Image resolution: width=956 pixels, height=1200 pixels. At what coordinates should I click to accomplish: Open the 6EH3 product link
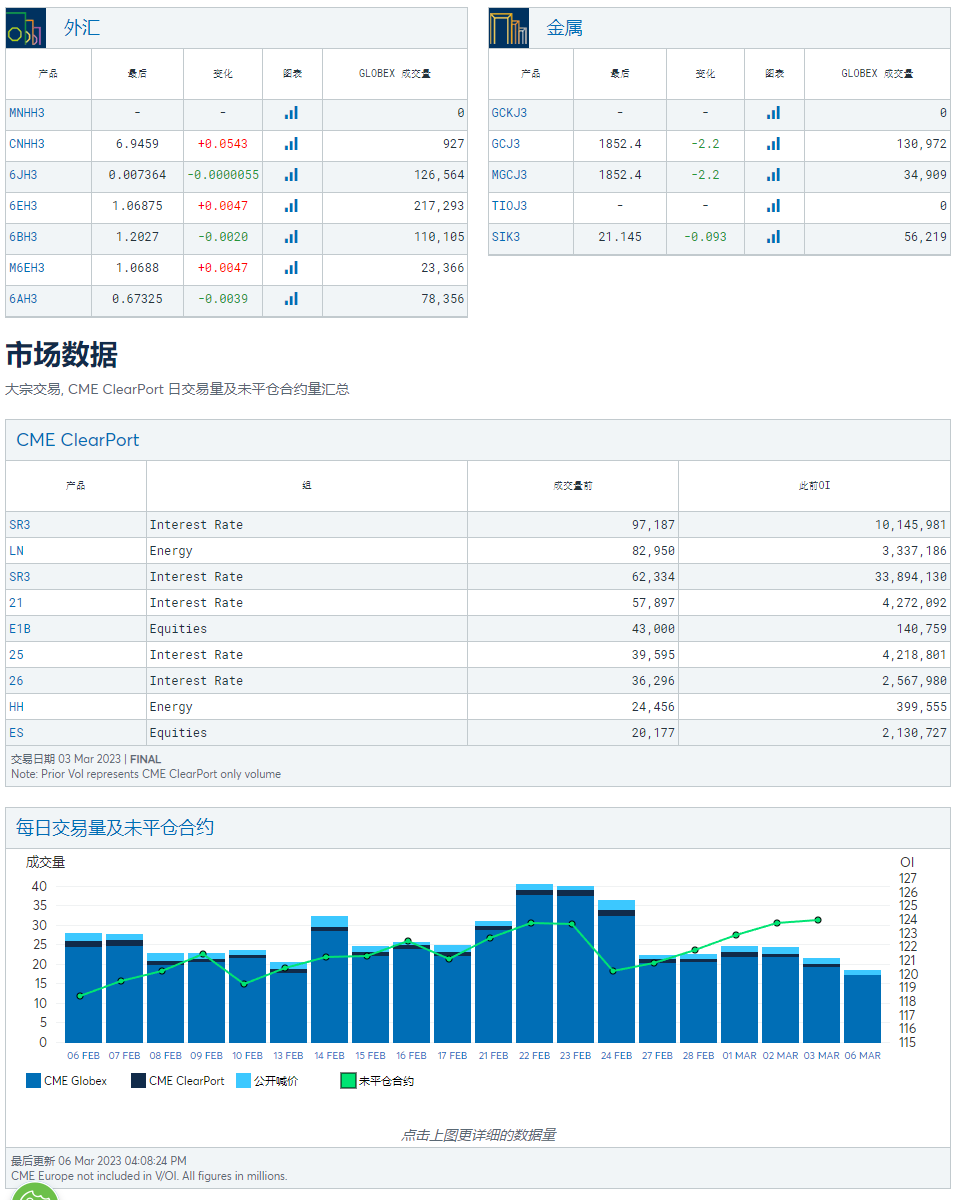(23, 206)
